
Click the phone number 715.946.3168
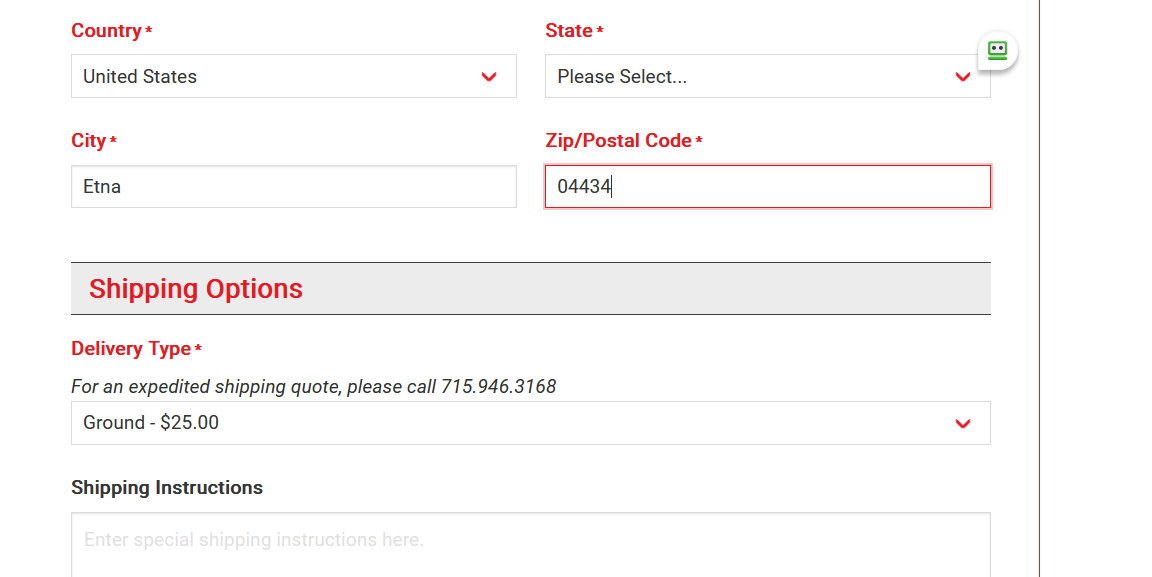point(498,387)
